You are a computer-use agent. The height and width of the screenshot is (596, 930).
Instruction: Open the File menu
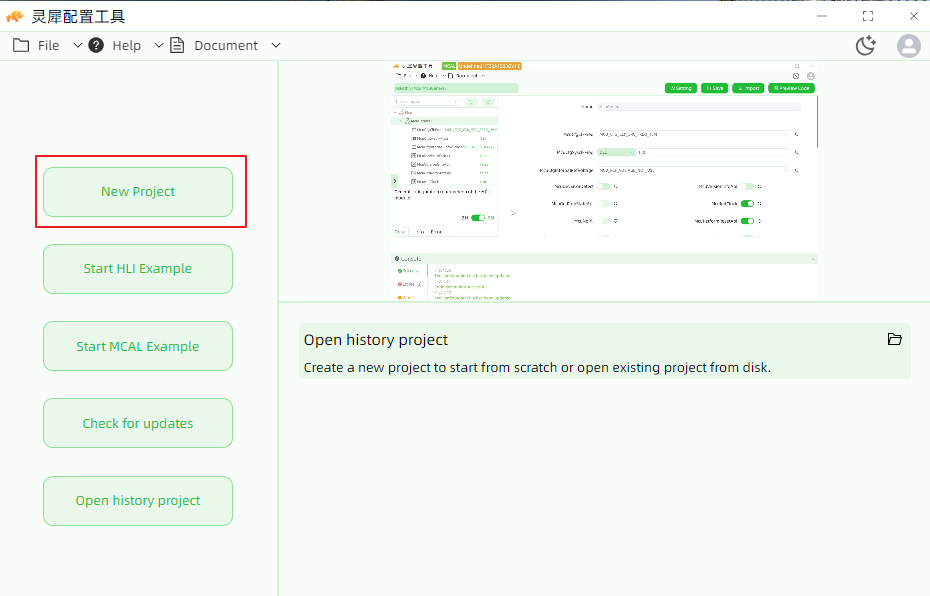point(49,46)
